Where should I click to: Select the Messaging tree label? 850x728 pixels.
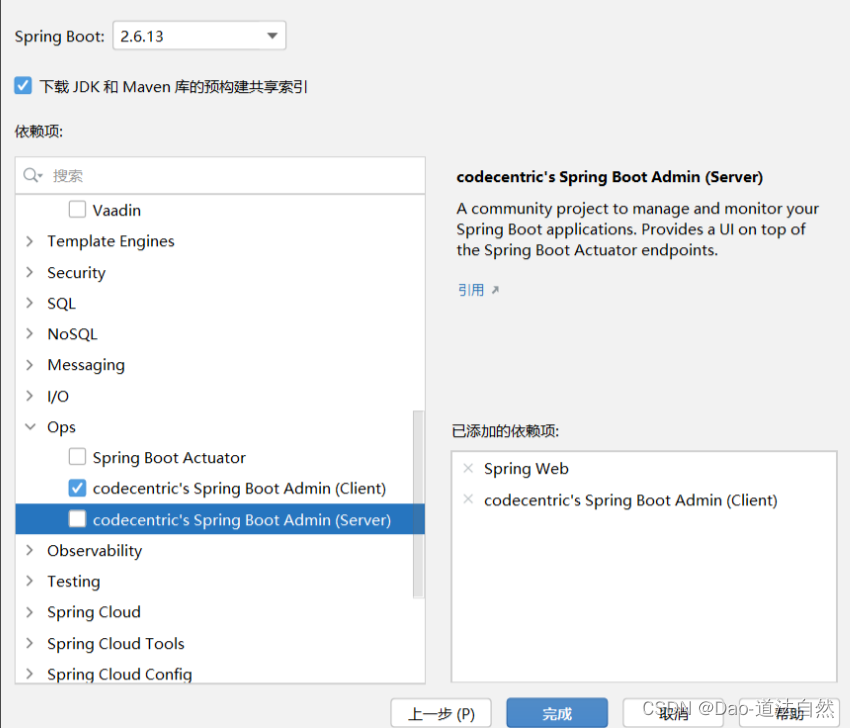coord(86,365)
